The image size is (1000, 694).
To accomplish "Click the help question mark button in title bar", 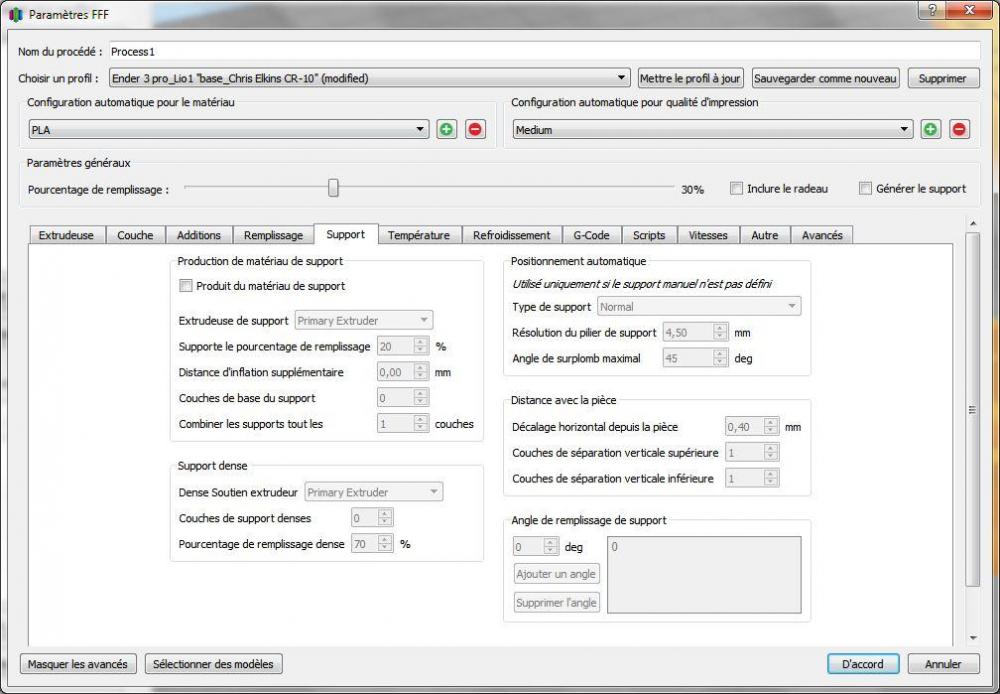I will [x=933, y=10].
